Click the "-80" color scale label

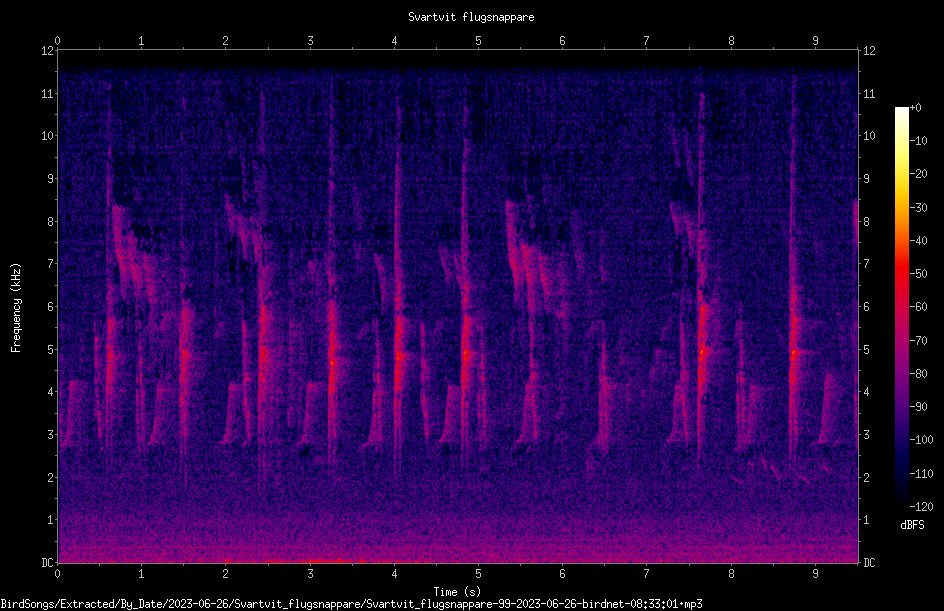click(x=919, y=374)
